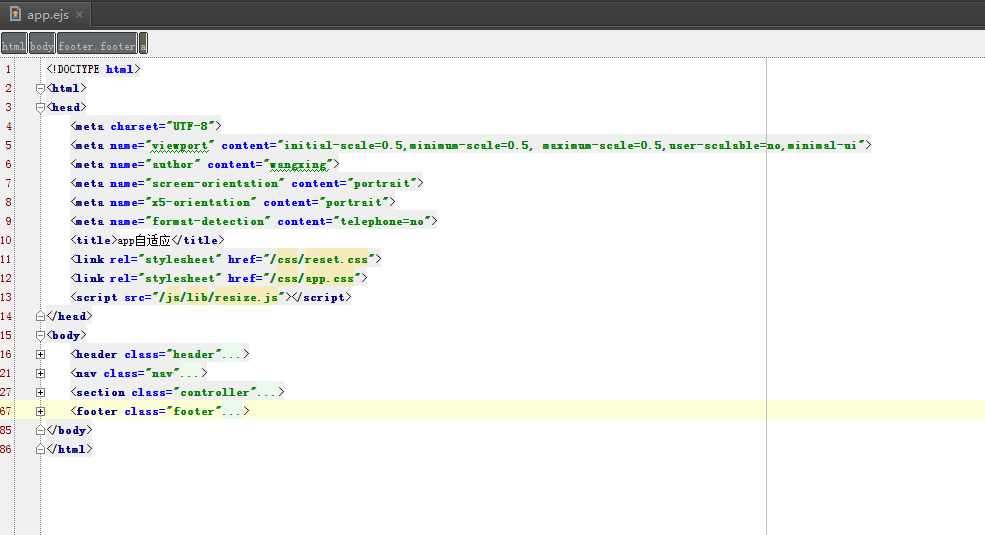
Task: Expand the folded nav element
Action: pyautogui.click(x=40, y=373)
